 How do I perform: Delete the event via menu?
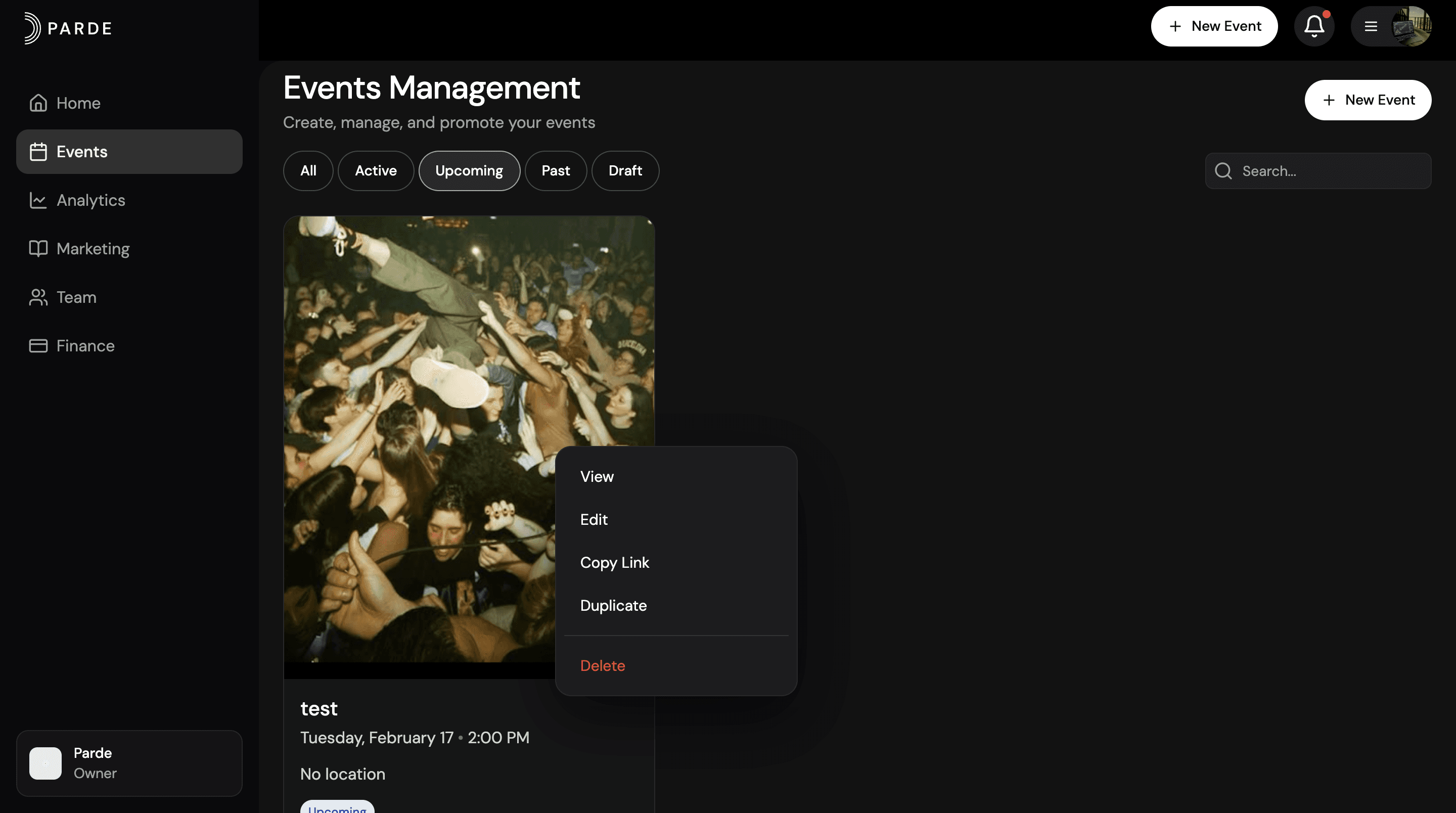coord(602,665)
